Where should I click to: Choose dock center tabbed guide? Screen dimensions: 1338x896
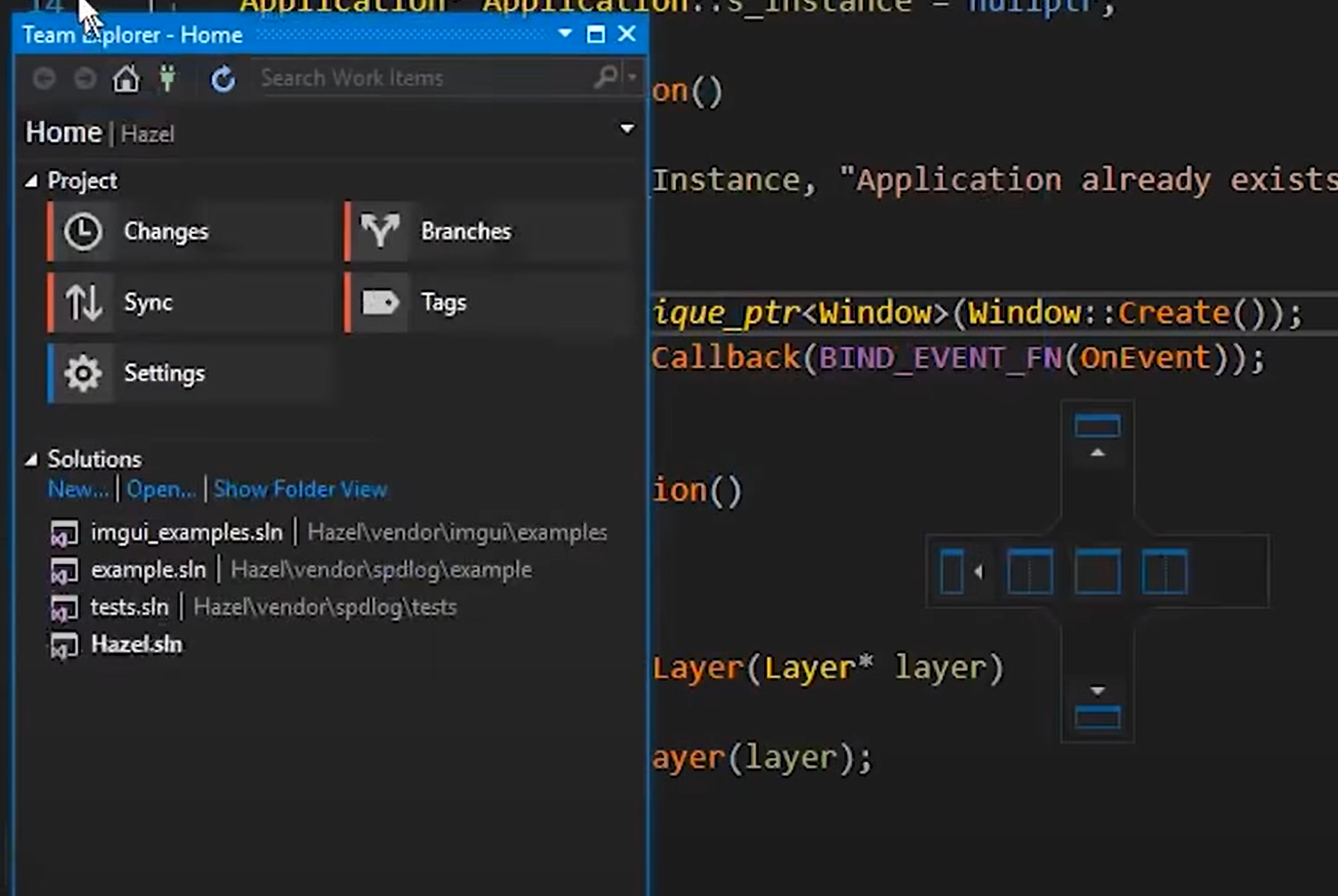tap(1098, 571)
